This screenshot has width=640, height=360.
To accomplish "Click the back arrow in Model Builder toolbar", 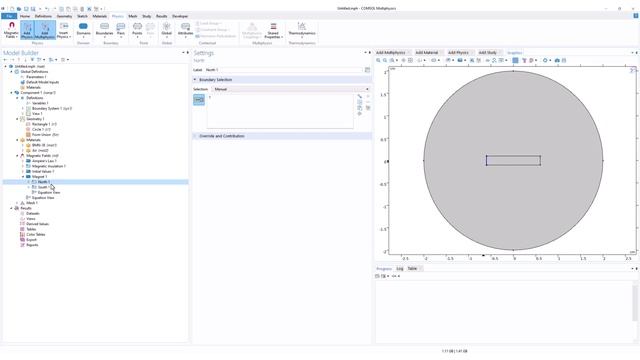I will point(6,60).
